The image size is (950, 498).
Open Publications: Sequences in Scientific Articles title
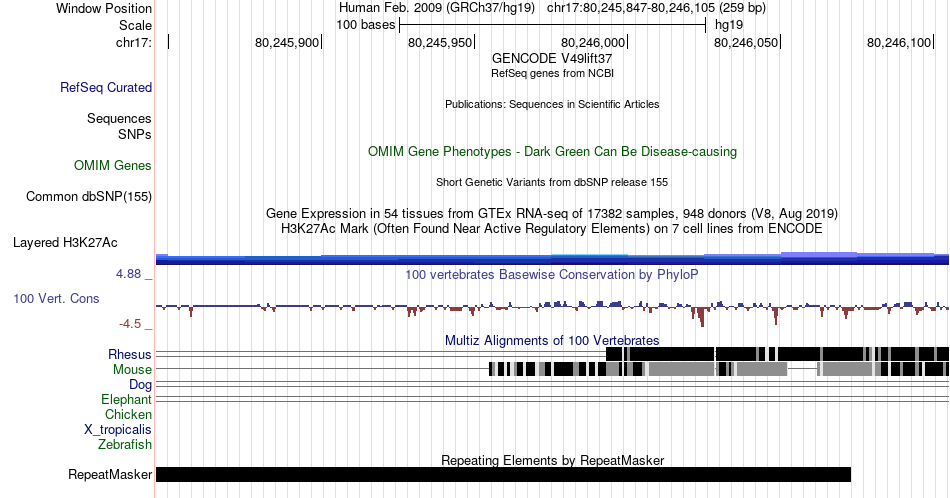(552, 104)
